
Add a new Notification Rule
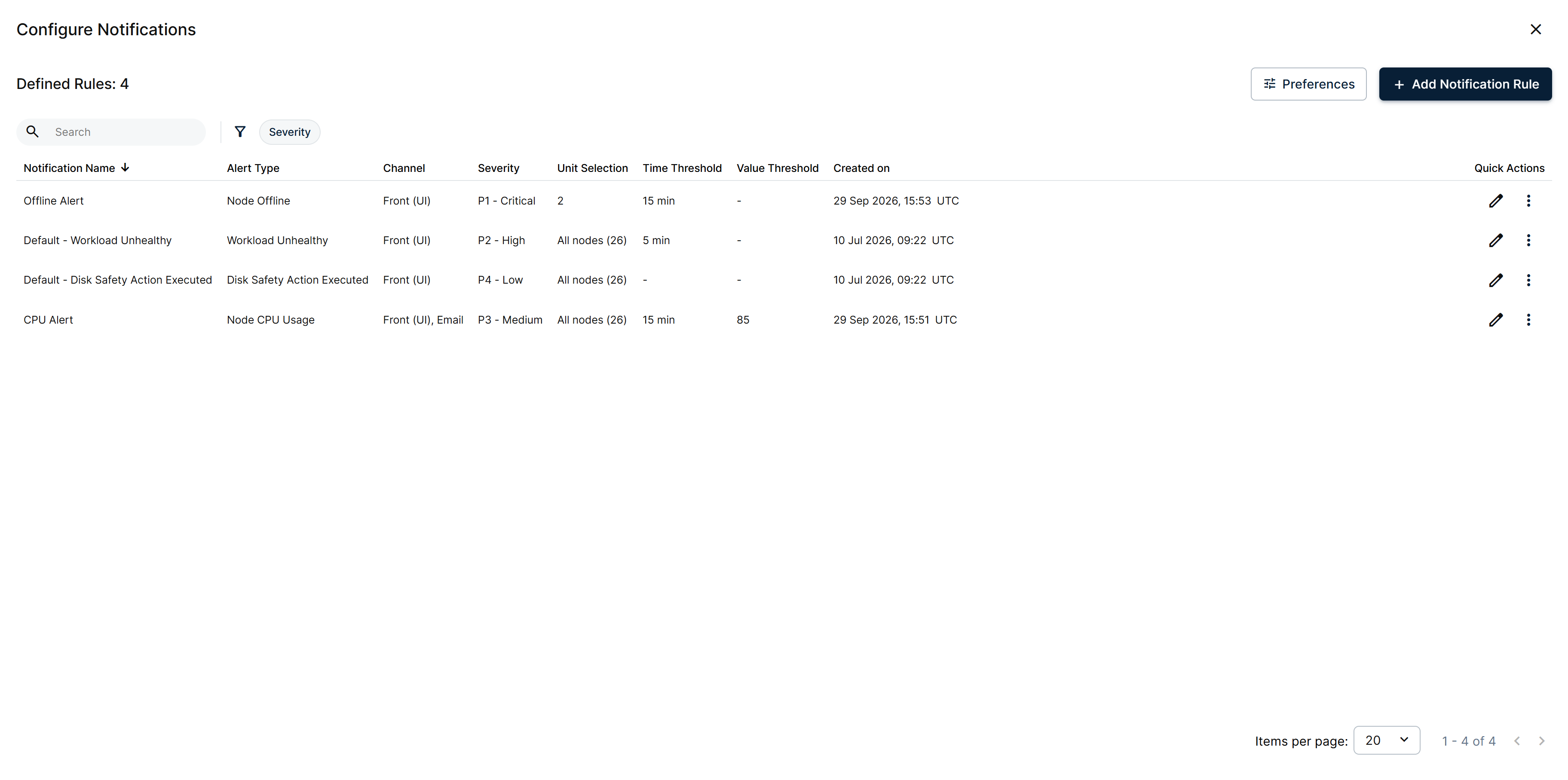[1465, 84]
